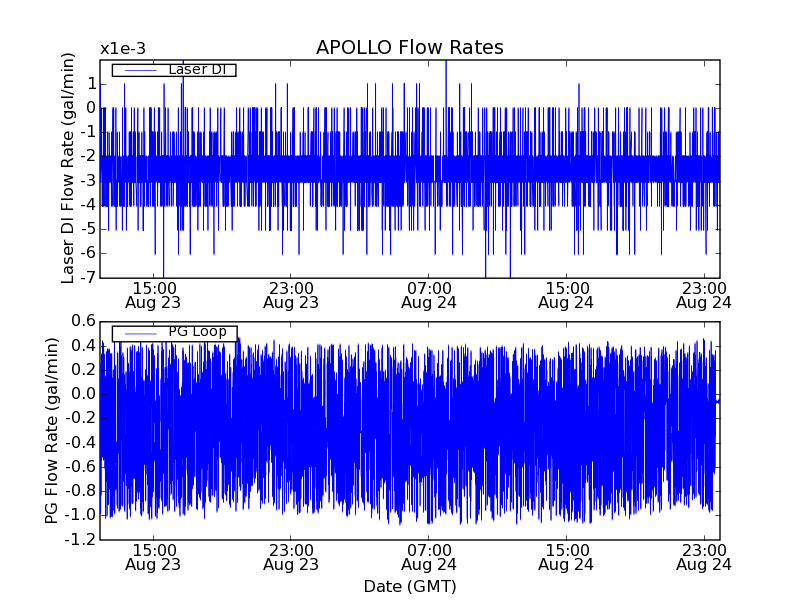Click the x1e-3 scale multiplier label
The height and width of the screenshot is (600, 800).
click(123, 49)
